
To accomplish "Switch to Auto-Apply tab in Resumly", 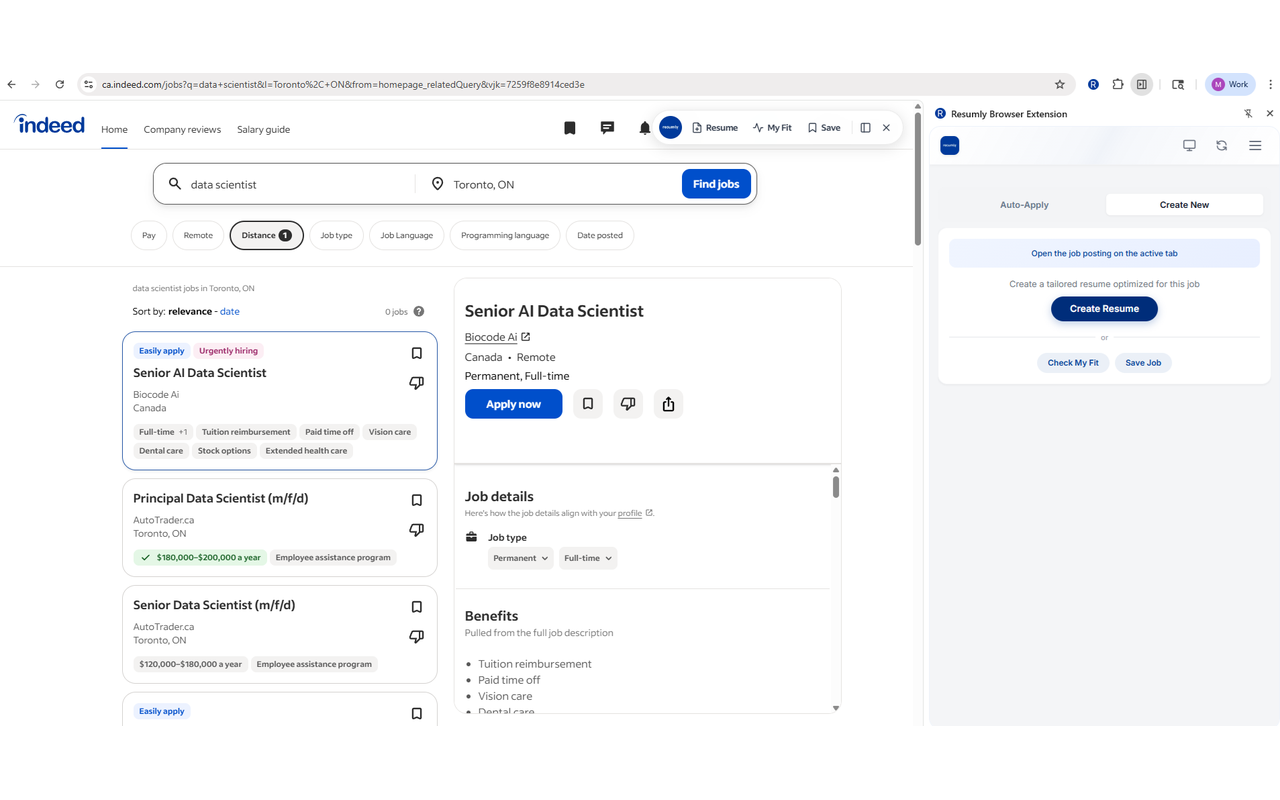I will 1024,204.
